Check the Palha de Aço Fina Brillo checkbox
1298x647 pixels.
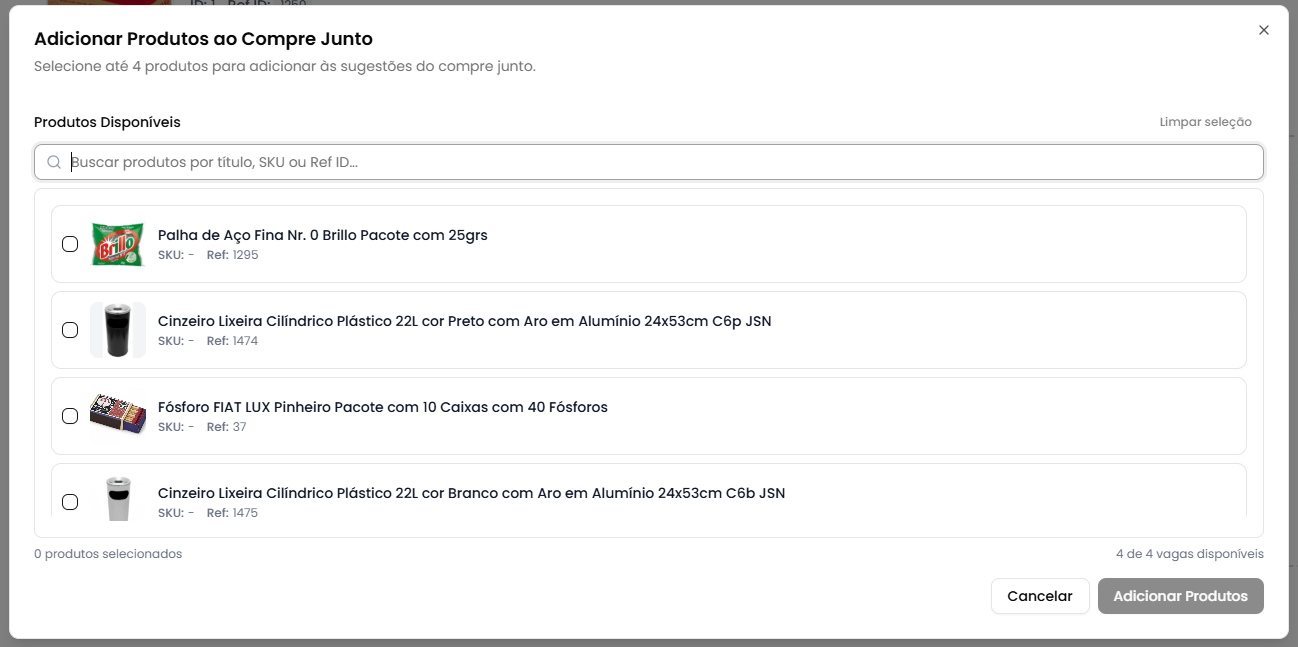click(x=70, y=243)
